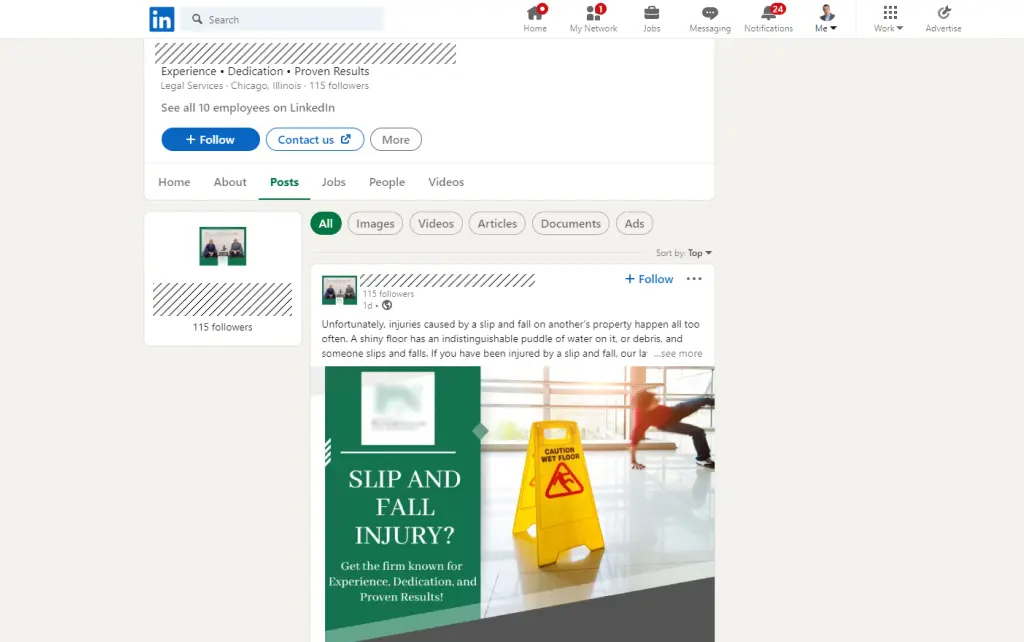The width and height of the screenshot is (1024, 642).
Task: Expand post text with see more
Action: pyautogui.click(x=678, y=353)
